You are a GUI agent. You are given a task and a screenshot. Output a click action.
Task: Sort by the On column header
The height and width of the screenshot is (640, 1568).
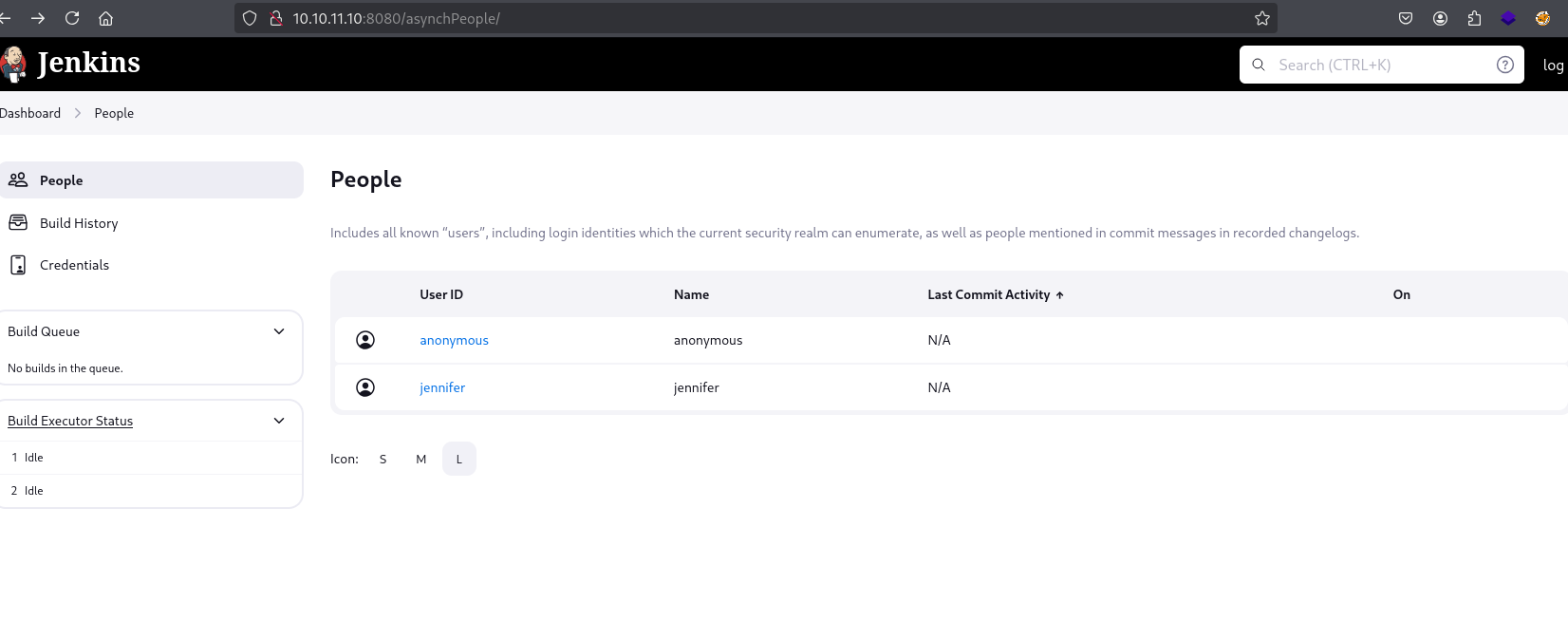pos(1401,294)
